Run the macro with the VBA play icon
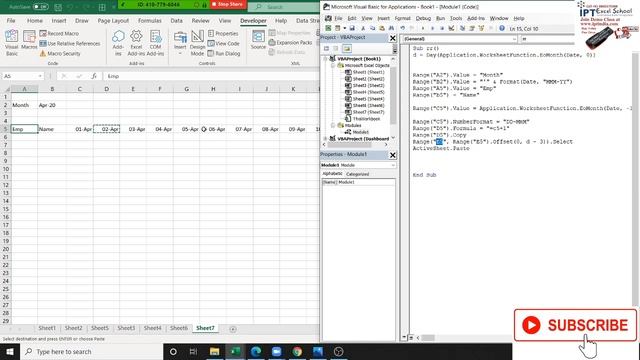Viewport: 640px width, 360px height. click(423, 28)
